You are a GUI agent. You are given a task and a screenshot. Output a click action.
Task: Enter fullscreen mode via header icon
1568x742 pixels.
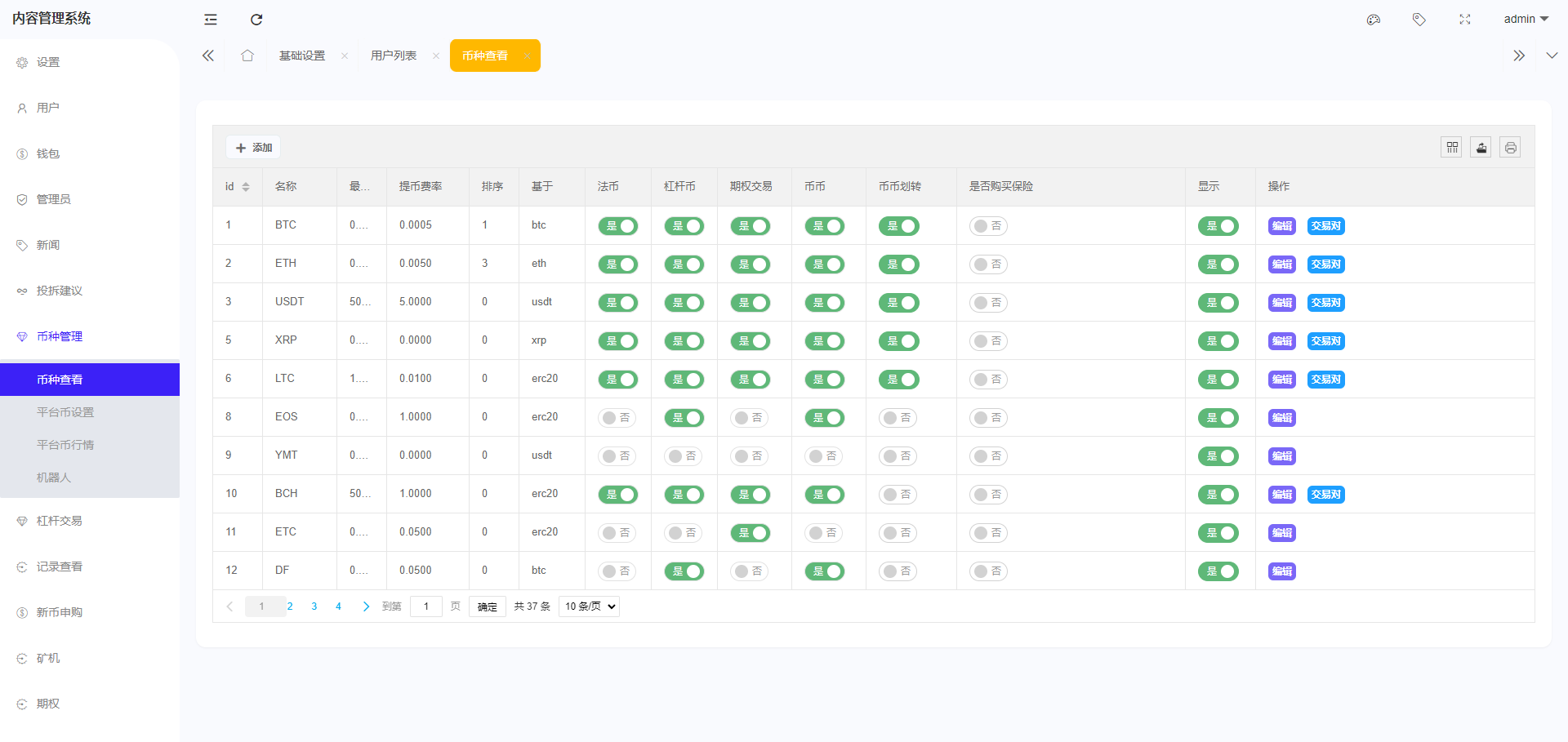[x=1465, y=20]
